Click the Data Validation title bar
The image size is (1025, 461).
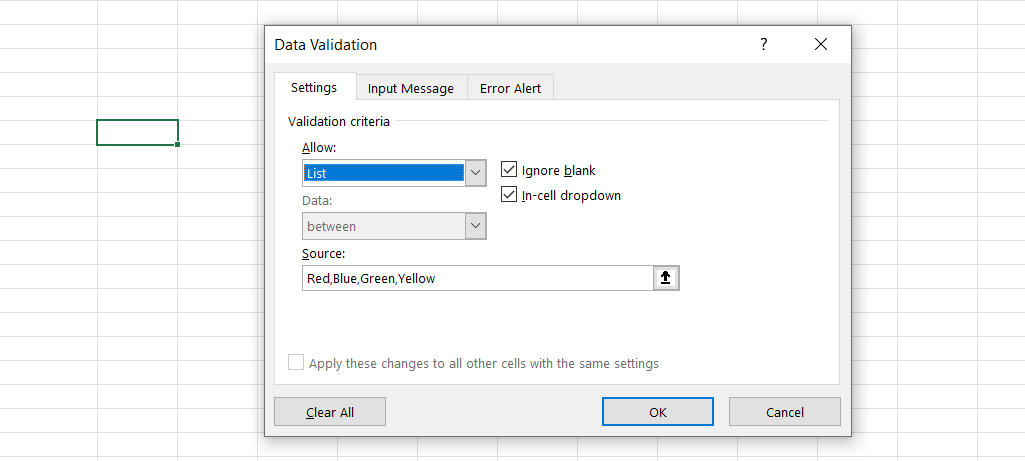click(x=500, y=45)
